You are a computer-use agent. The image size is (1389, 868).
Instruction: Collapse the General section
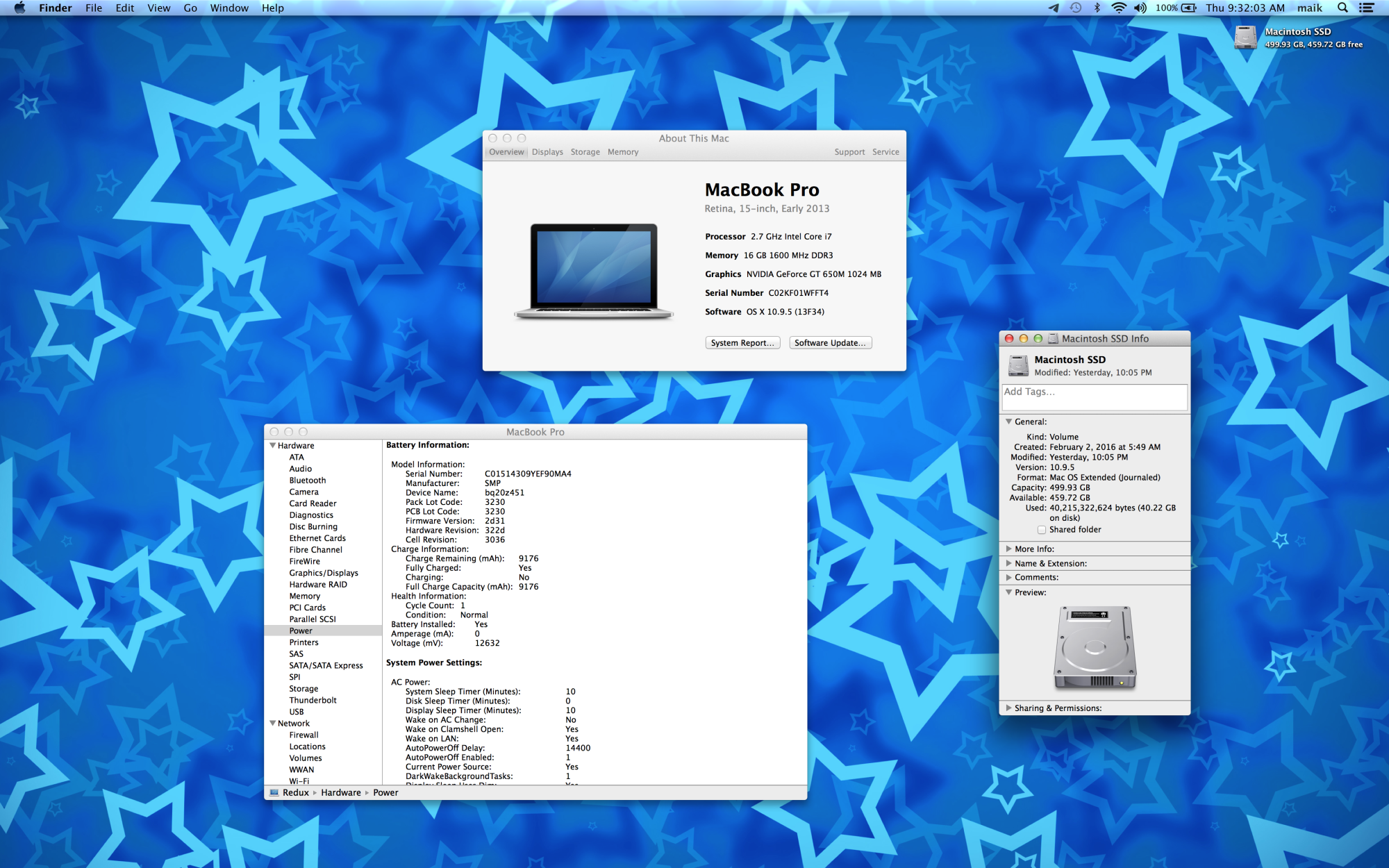[x=1009, y=422]
